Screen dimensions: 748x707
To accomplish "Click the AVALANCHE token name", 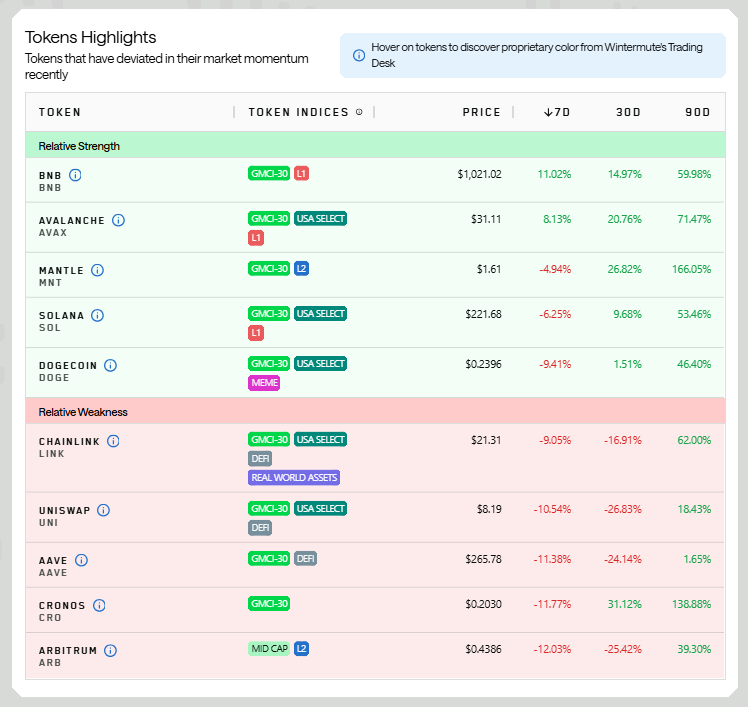I will pyautogui.click(x=72, y=220).
